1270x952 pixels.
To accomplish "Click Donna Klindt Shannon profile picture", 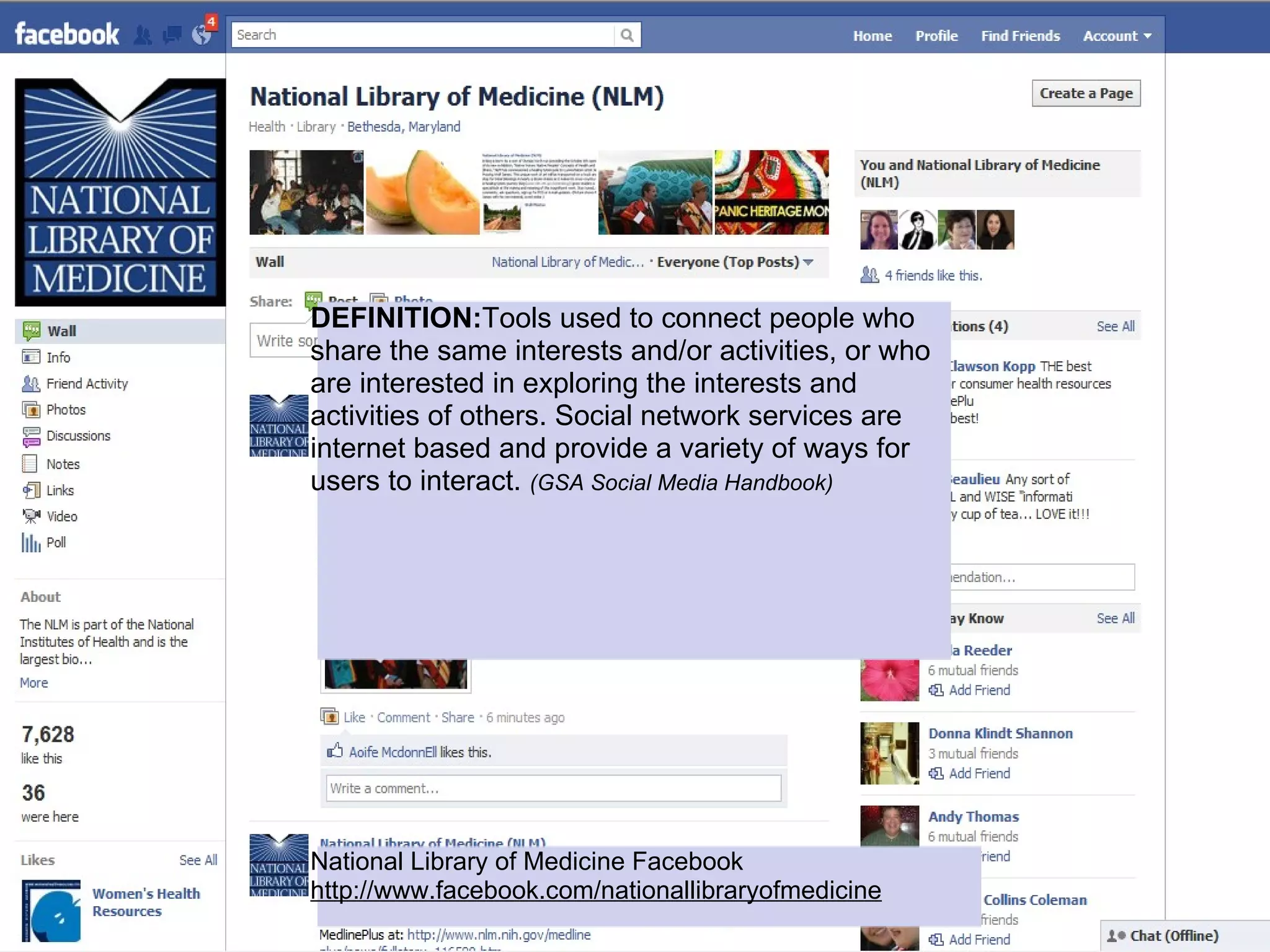I will [x=889, y=753].
